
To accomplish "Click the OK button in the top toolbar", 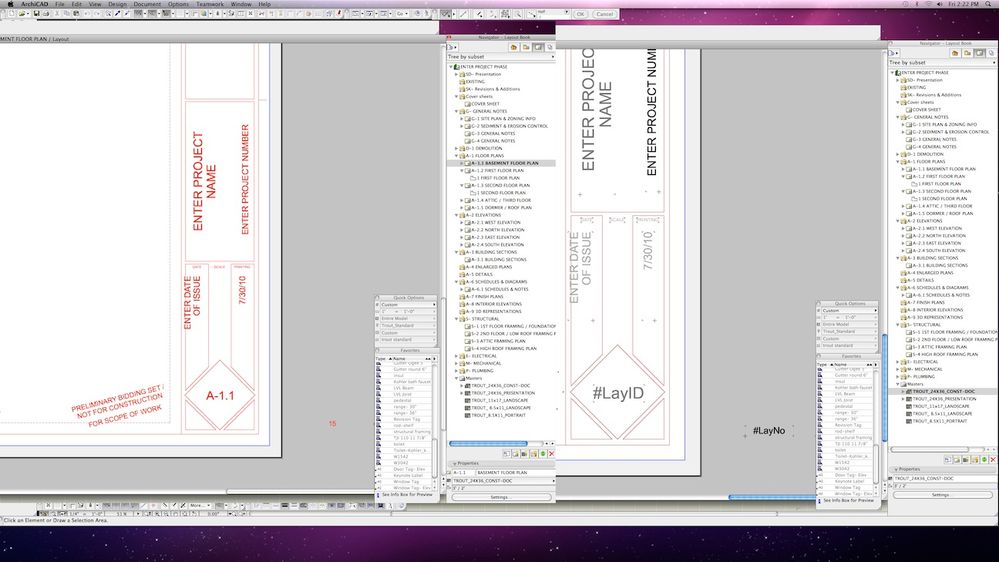I will [x=580, y=14].
